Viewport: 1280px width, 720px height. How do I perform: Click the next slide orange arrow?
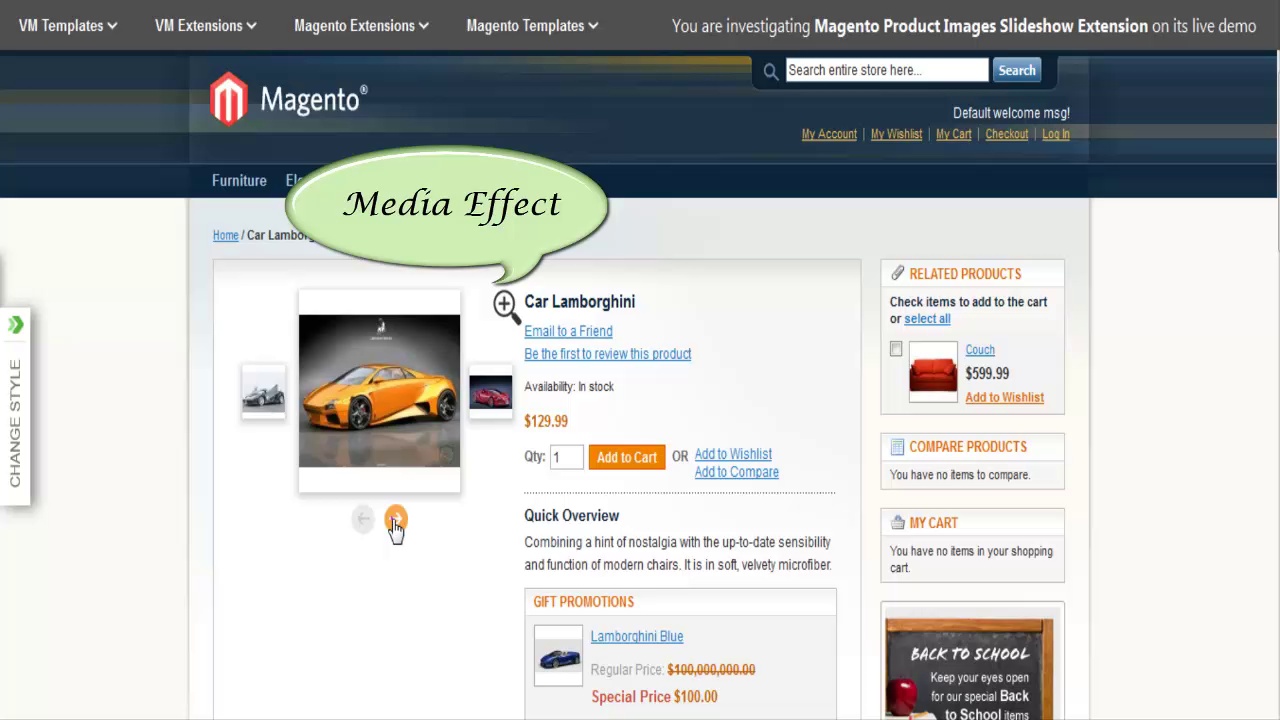(x=396, y=518)
